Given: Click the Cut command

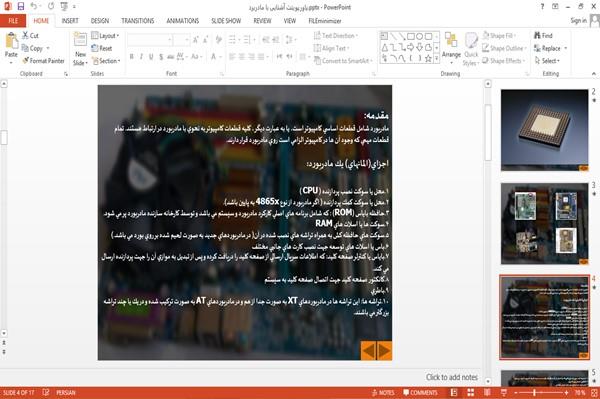Looking at the screenshot, I should coord(30,36).
